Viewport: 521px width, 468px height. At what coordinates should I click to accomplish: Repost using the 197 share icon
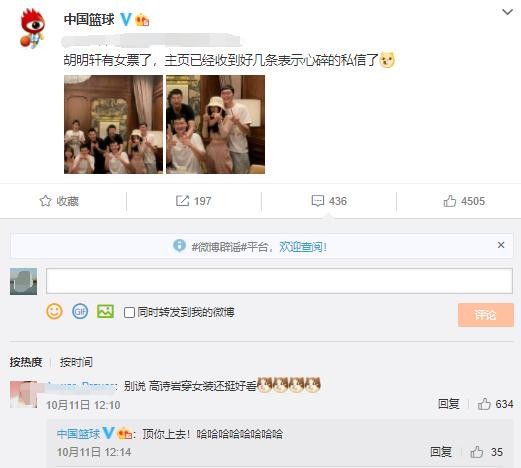193,201
